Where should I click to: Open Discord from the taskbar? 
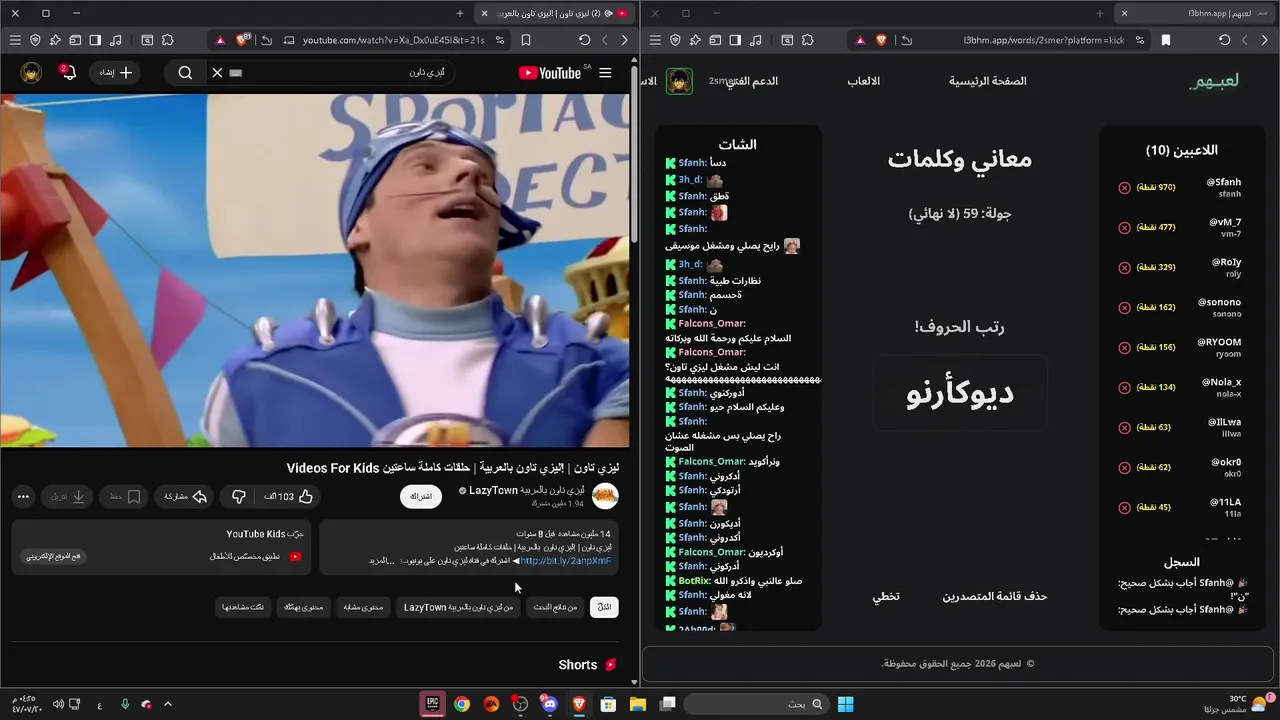click(549, 704)
